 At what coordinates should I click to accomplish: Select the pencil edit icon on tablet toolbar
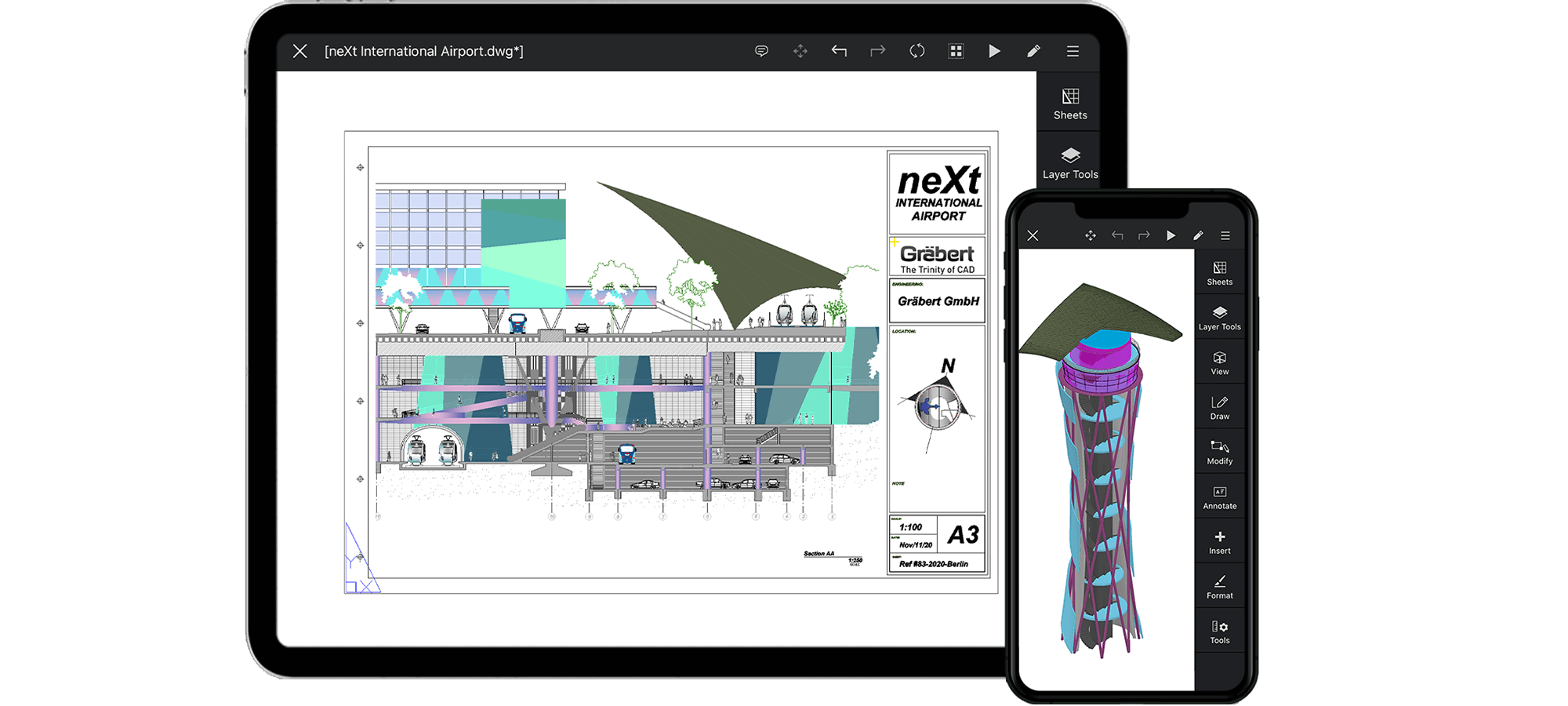click(x=1033, y=51)
